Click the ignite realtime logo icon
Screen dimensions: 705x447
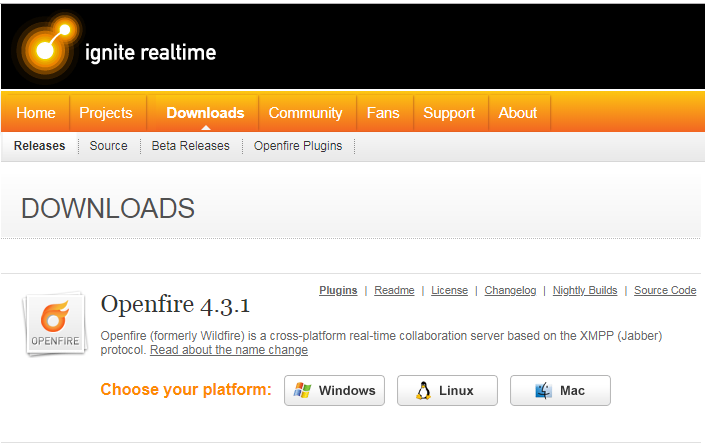(47, 48)
